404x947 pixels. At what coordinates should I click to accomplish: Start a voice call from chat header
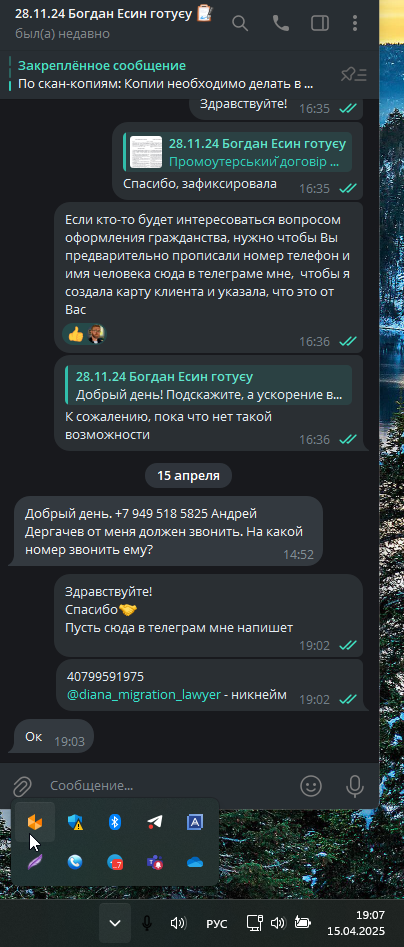coord(280,24)
